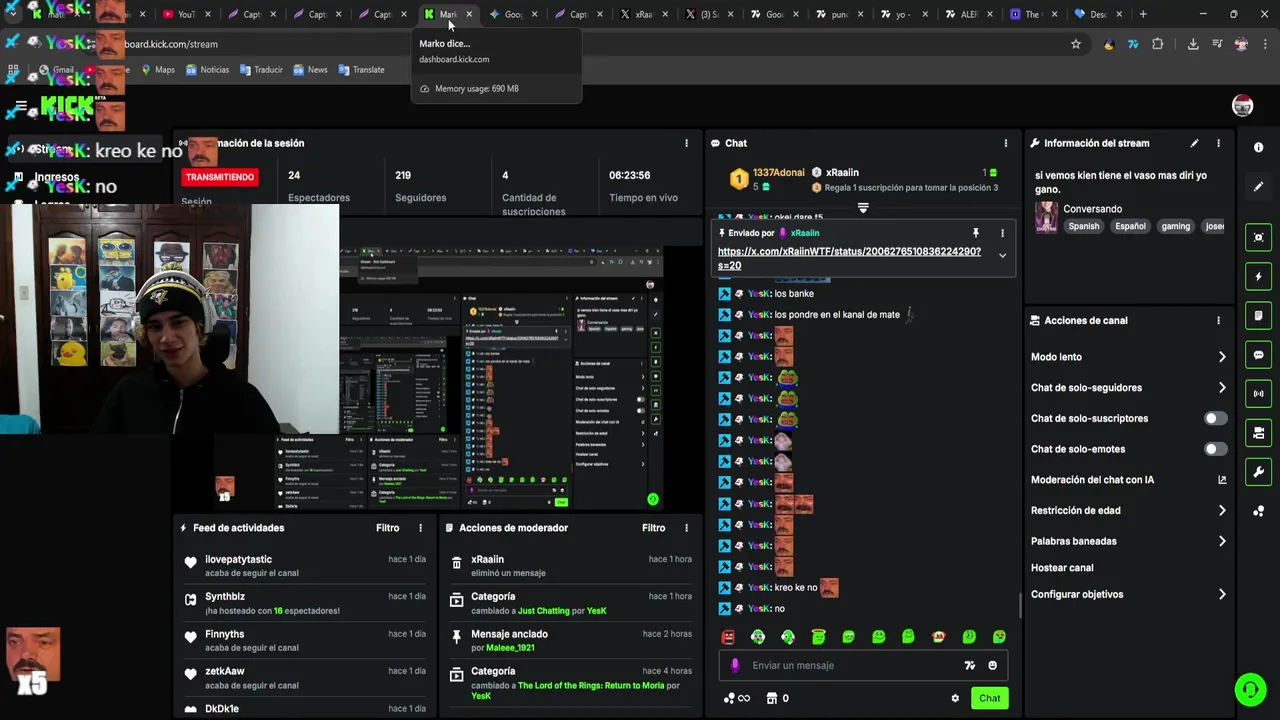Expand Restricción de edad settings

(1222, 511)
